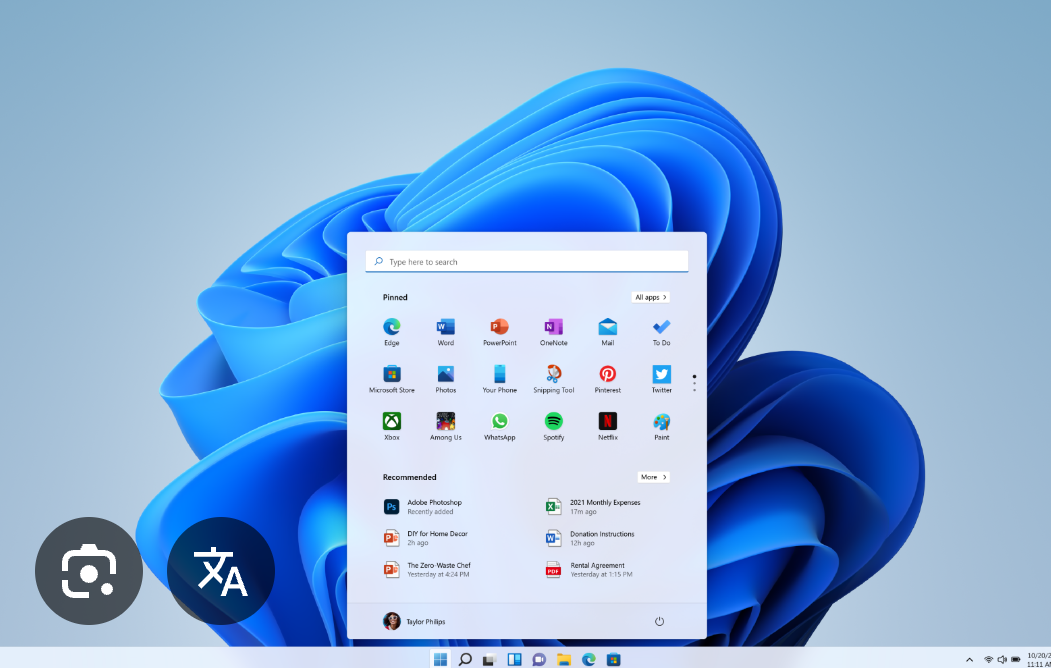Open the Photos app
1051x668 pixels.
pos(445,378)
